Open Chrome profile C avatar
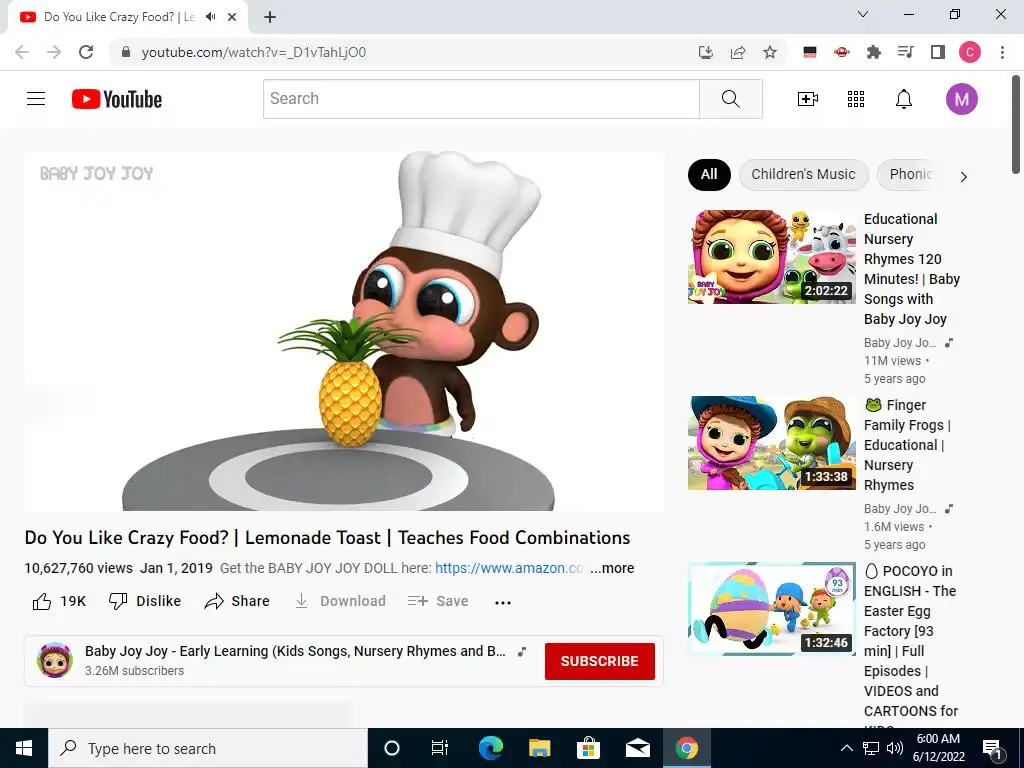The width and height of the screenshot is (1024, 768). click(970, 52)
